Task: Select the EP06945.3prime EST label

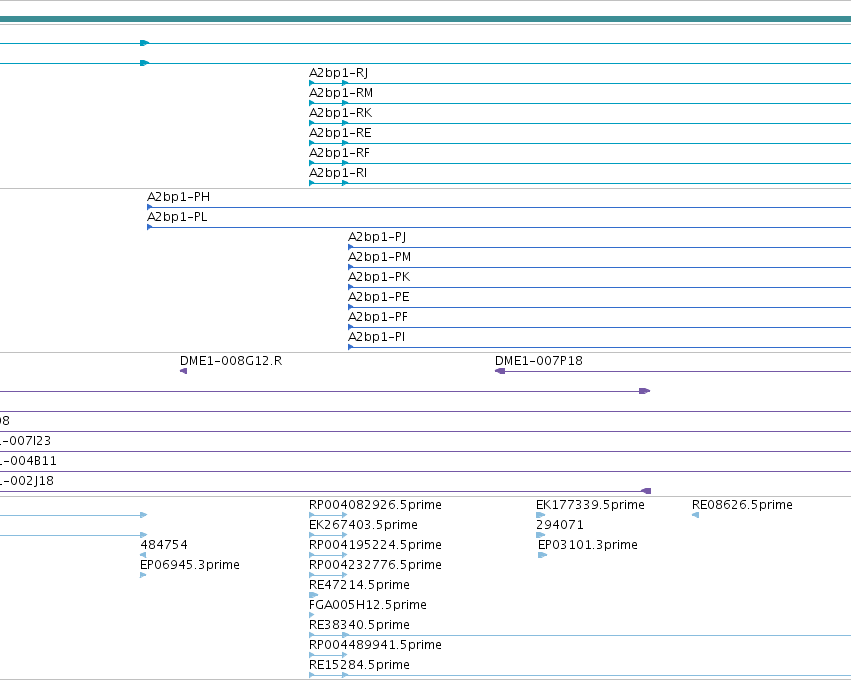Action: pyautogui.click(x=190, y=565)
